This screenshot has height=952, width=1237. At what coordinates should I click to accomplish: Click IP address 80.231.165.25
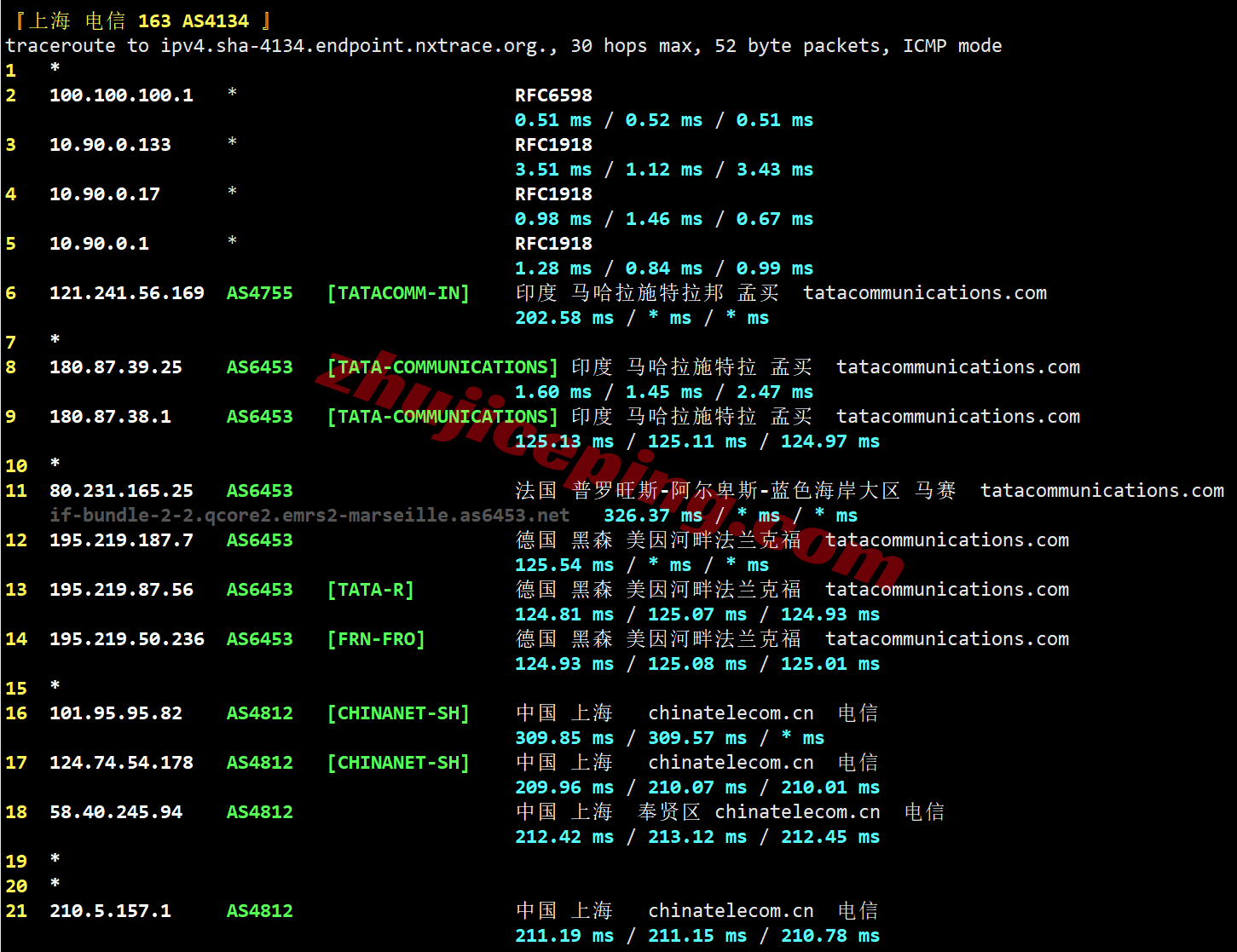(121, 491)
